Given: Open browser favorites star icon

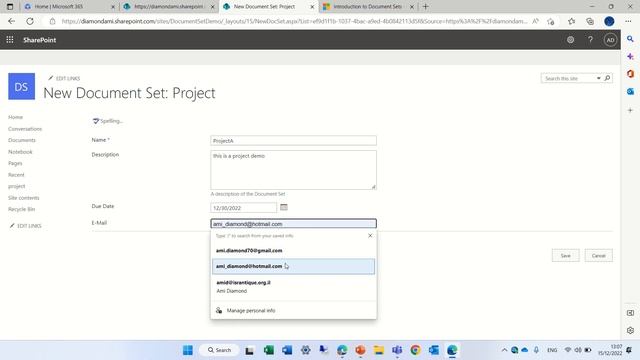Looking at the screenshot, I should (x=571, y=21).
